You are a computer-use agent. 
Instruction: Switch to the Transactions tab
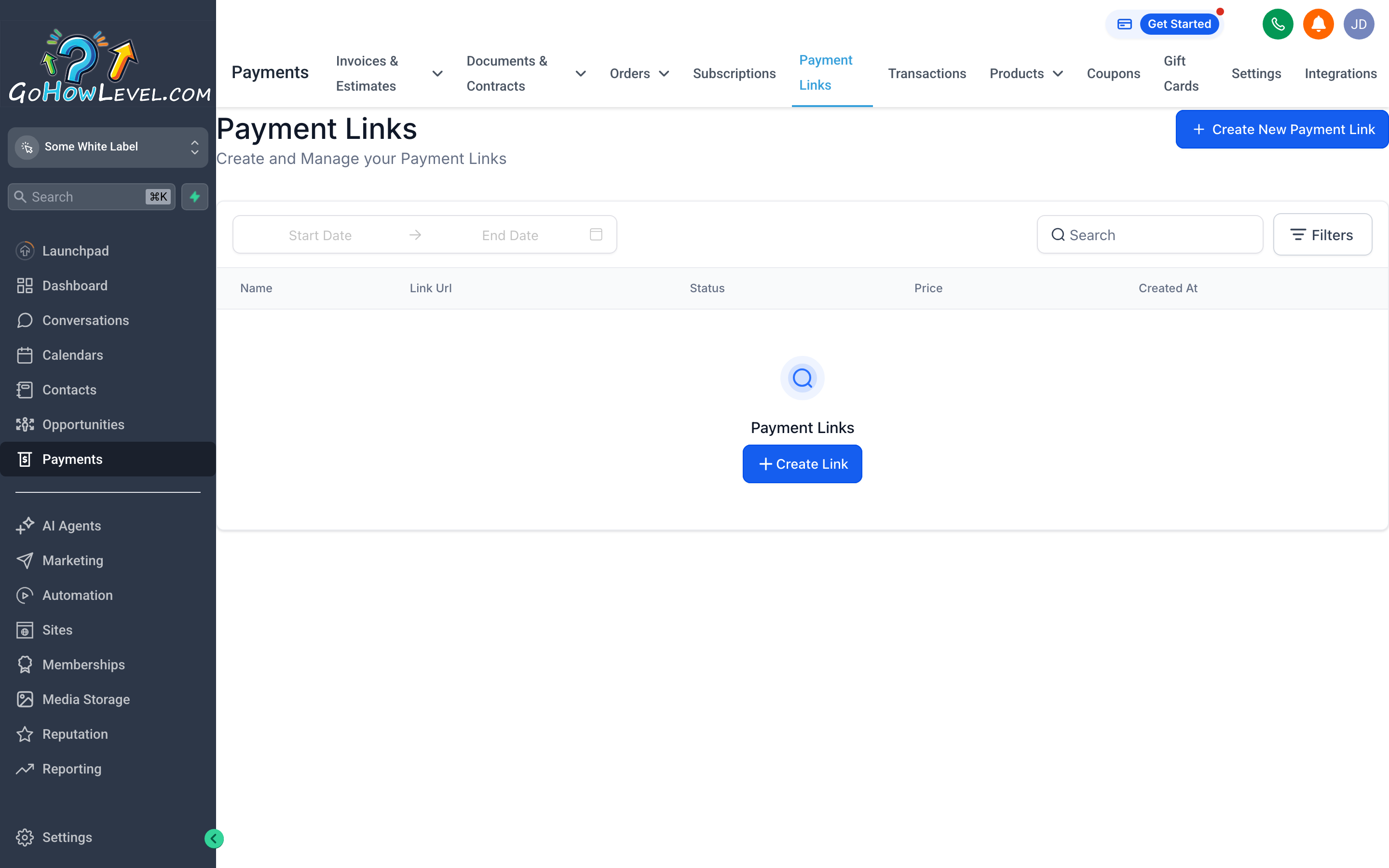coord(927,73)
